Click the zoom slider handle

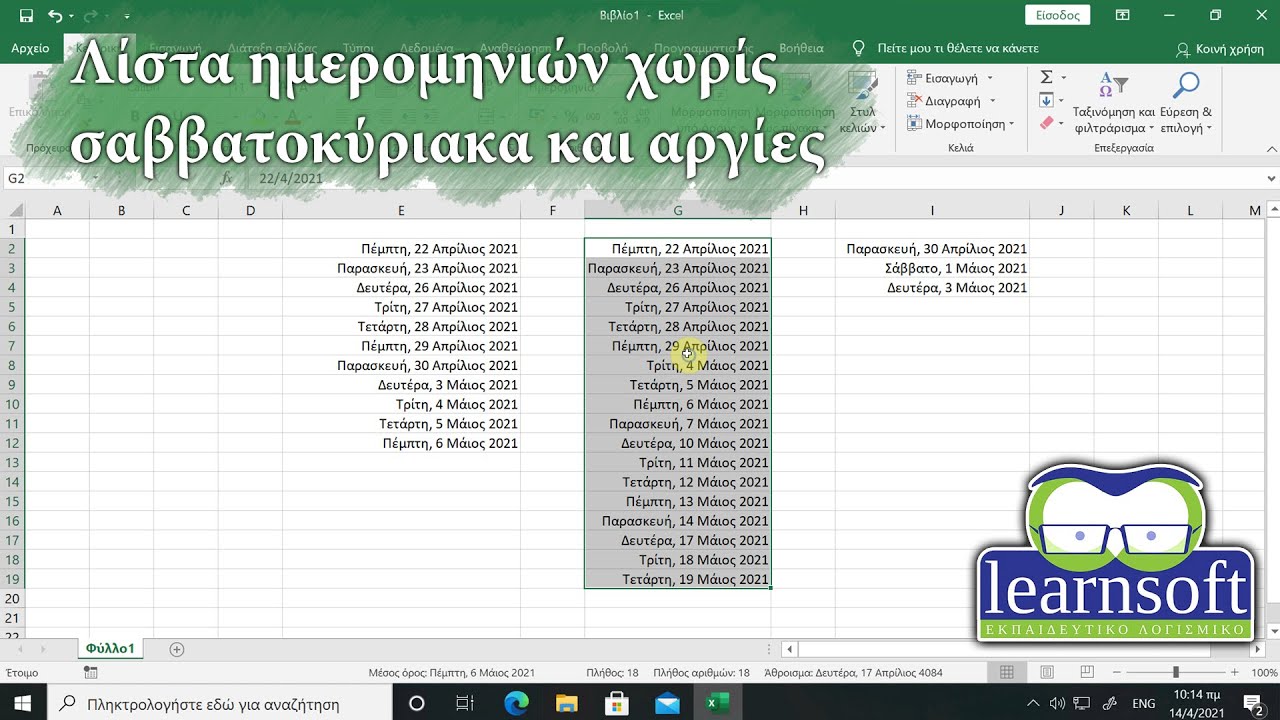point(1176,673)
